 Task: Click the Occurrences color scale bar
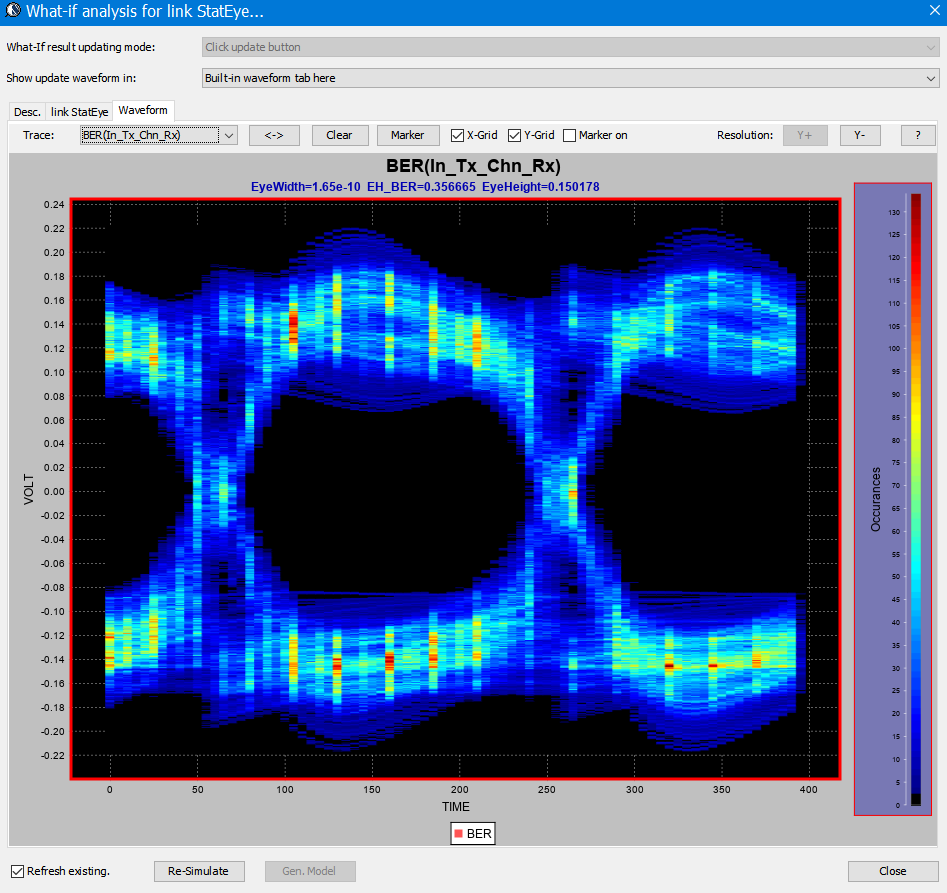(x=915, y=498)
